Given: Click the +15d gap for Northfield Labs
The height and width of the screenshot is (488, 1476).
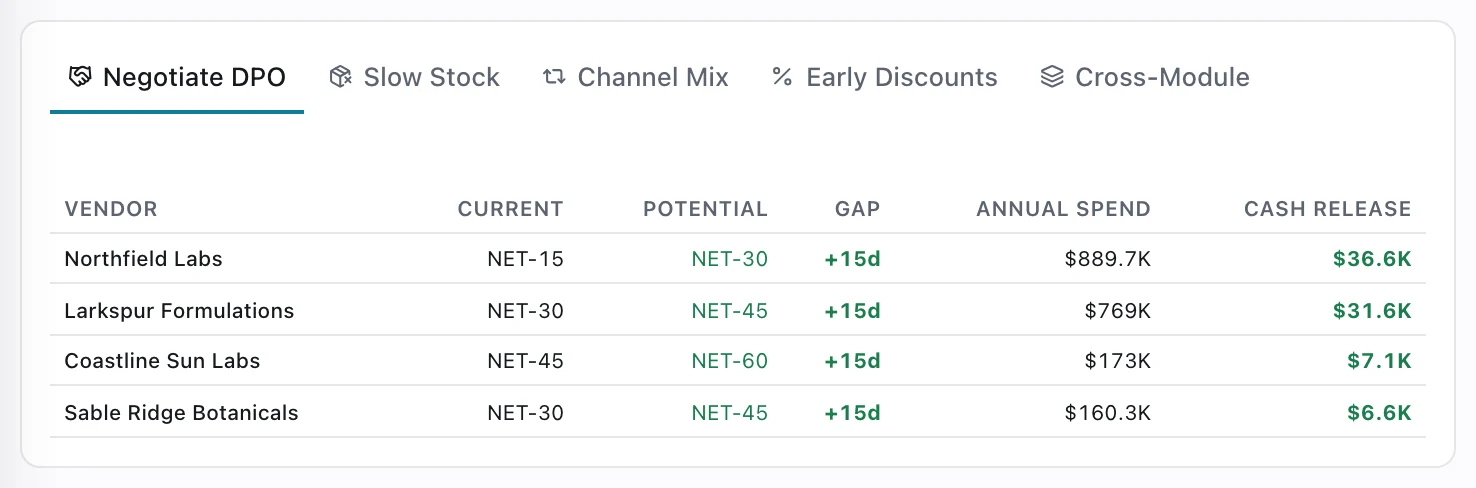Looking at the screenshot, I should click(852, 259).
